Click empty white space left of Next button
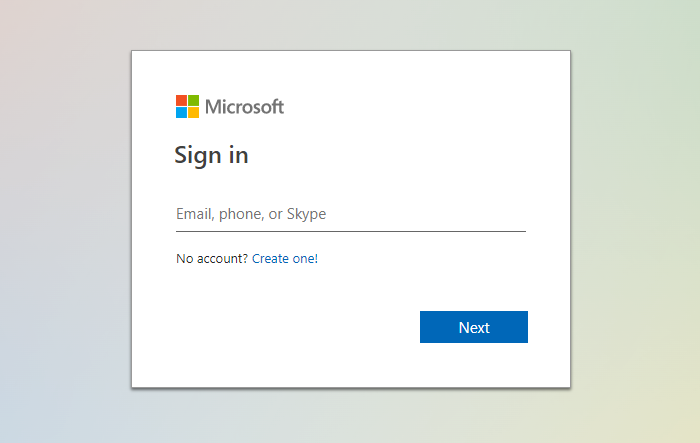The image size is (700, 443). 300,327
